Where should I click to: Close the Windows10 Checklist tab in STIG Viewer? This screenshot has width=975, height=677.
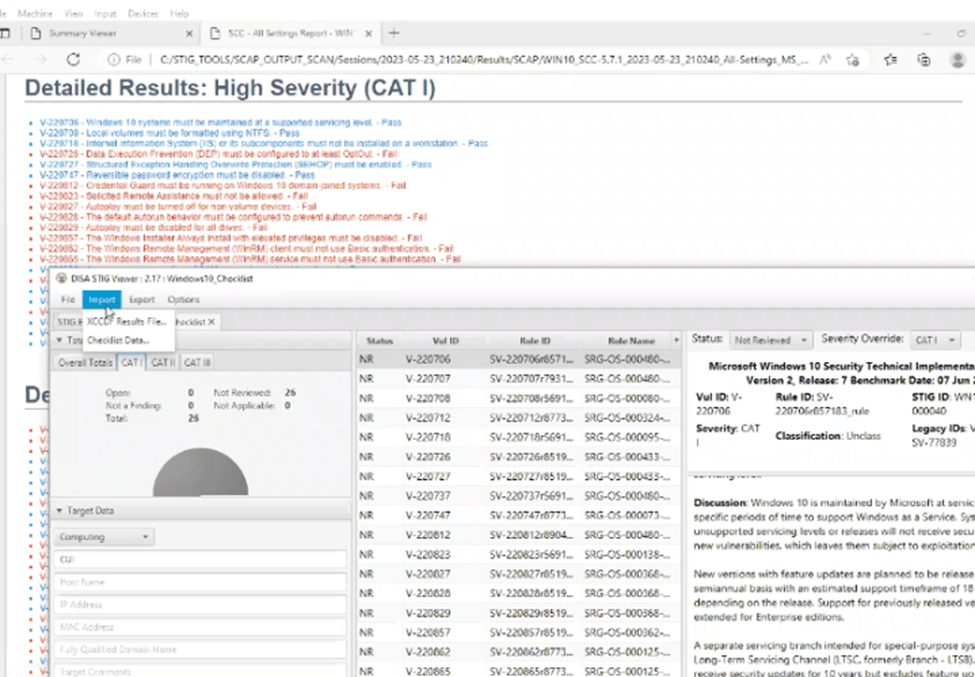tap(212, 322)
